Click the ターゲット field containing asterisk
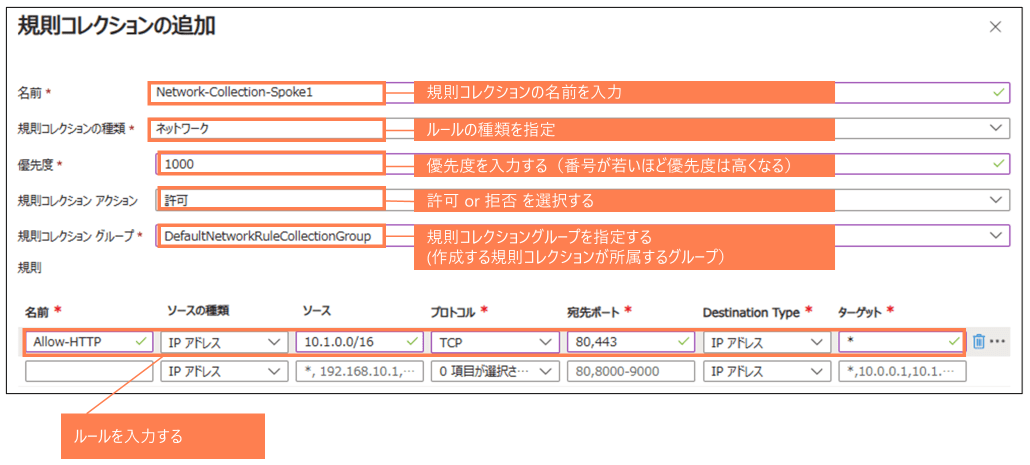This screenshot has width=1030, height=465. pyautogui.click(x=902, y=342)
